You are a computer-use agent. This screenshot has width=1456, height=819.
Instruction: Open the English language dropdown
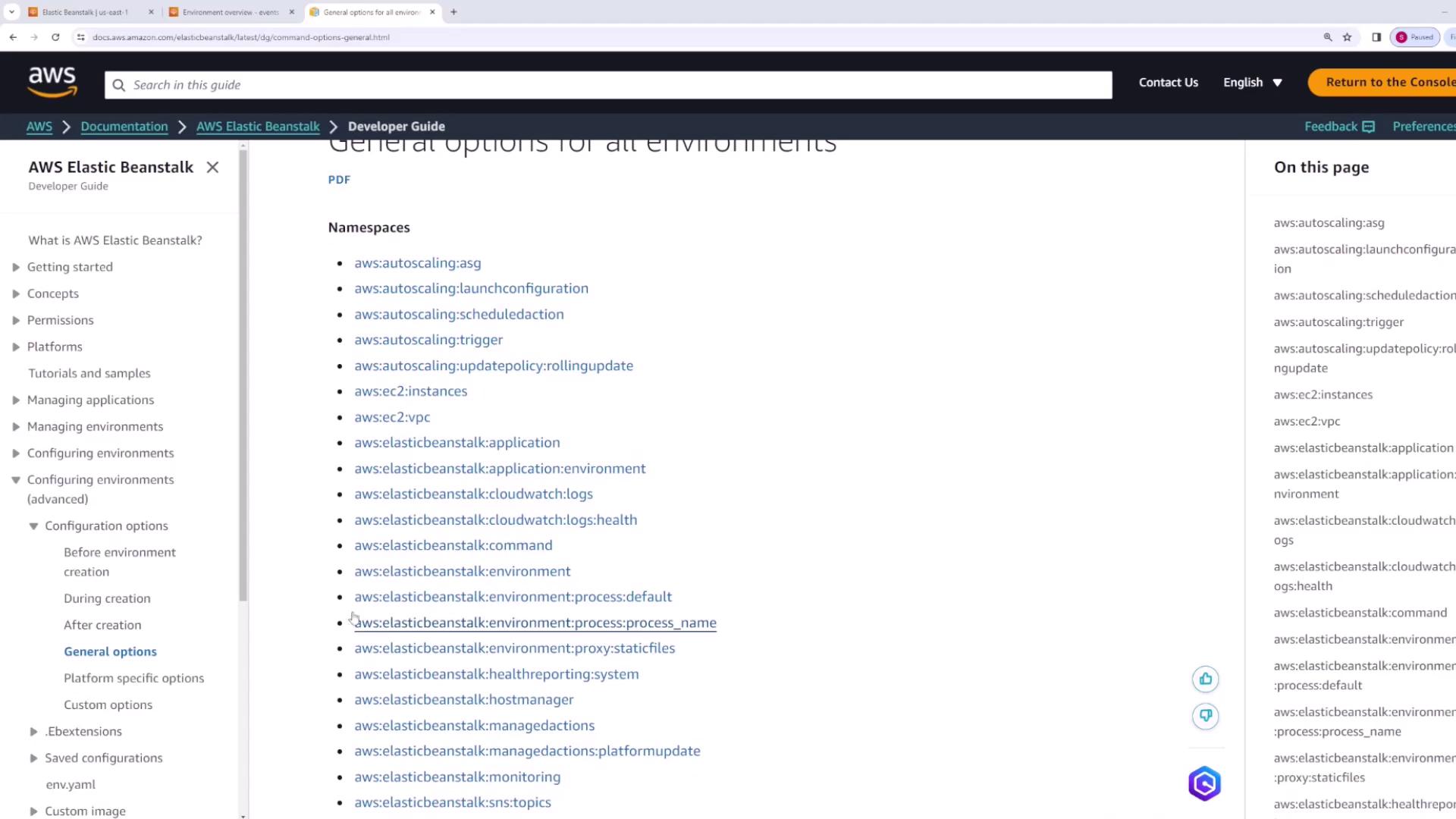click(x=1252, y=83)
